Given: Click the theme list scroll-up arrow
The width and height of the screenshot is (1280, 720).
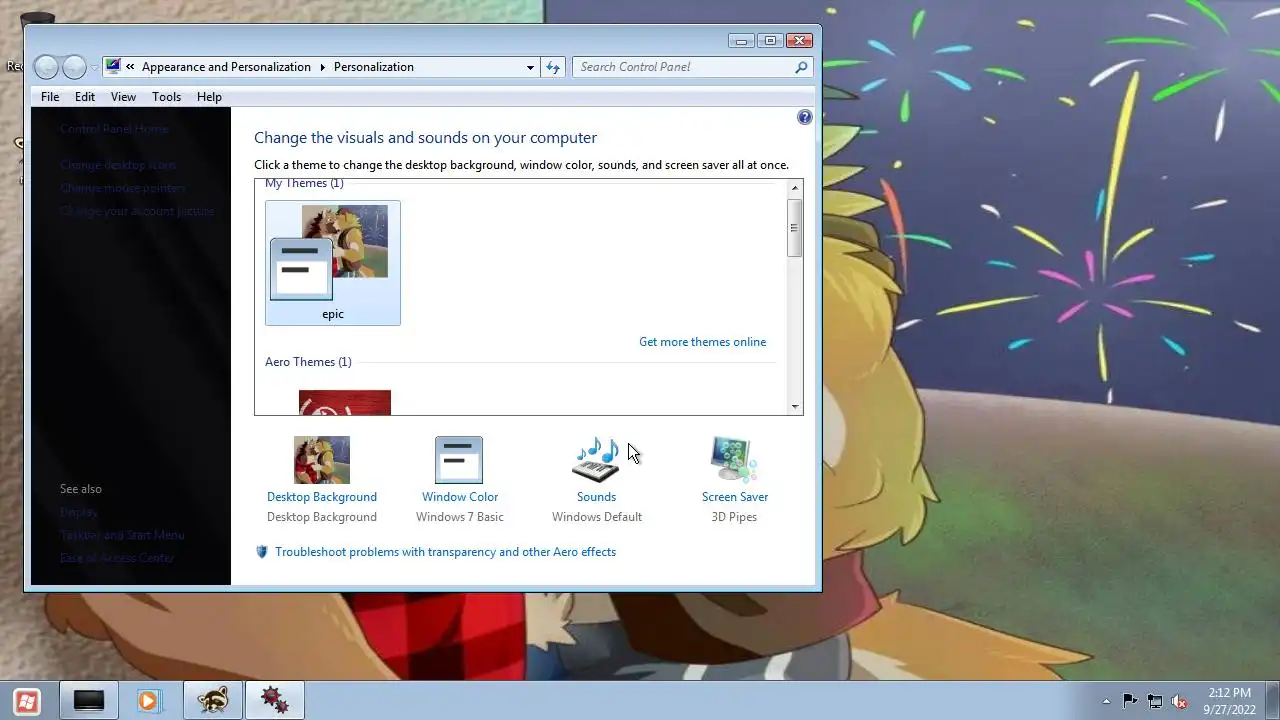Looking at the screenshot, I should [x=795, y=188].
